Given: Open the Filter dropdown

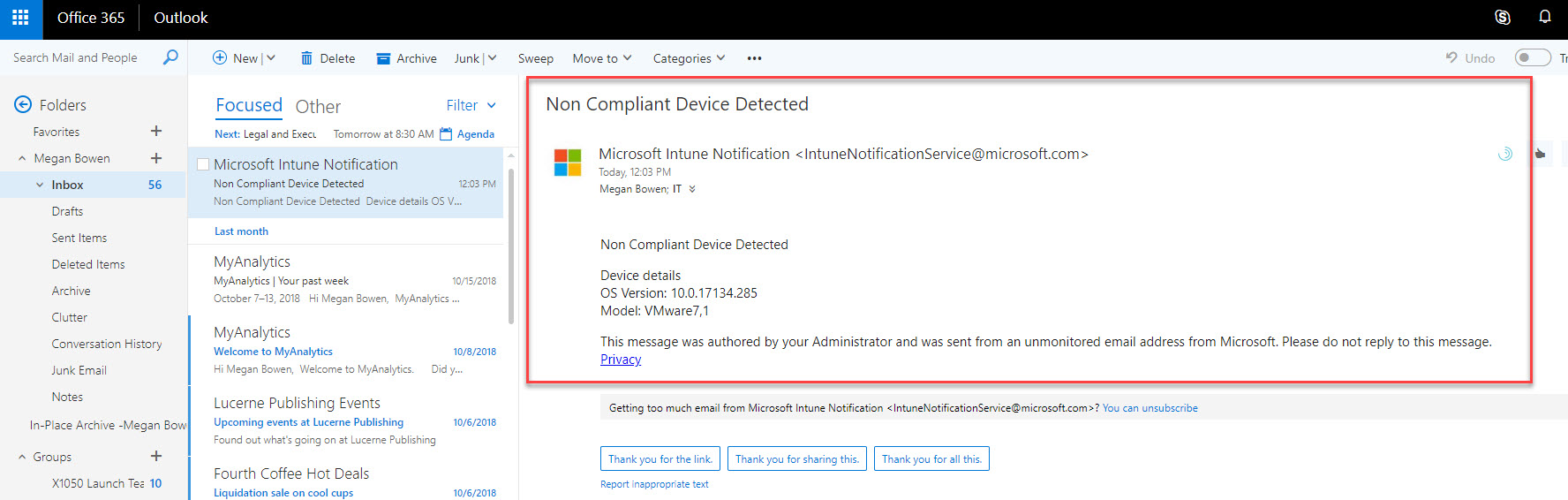Looking at the screenshot, I should (471, 105).
